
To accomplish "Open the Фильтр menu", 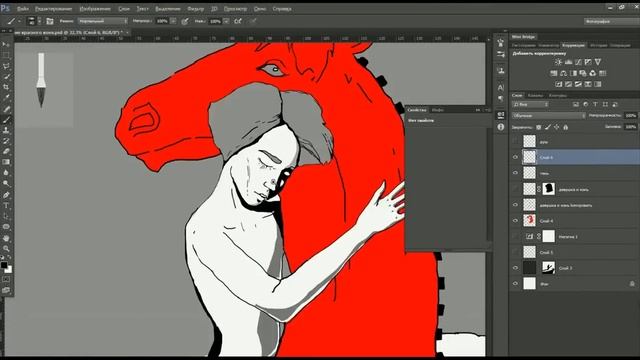I will [x=195, y=9].
